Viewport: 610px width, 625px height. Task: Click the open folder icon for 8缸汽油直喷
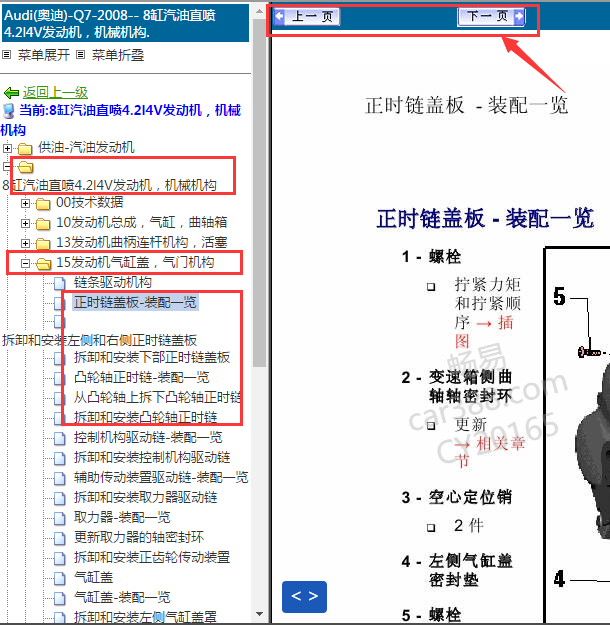[26, 167]
